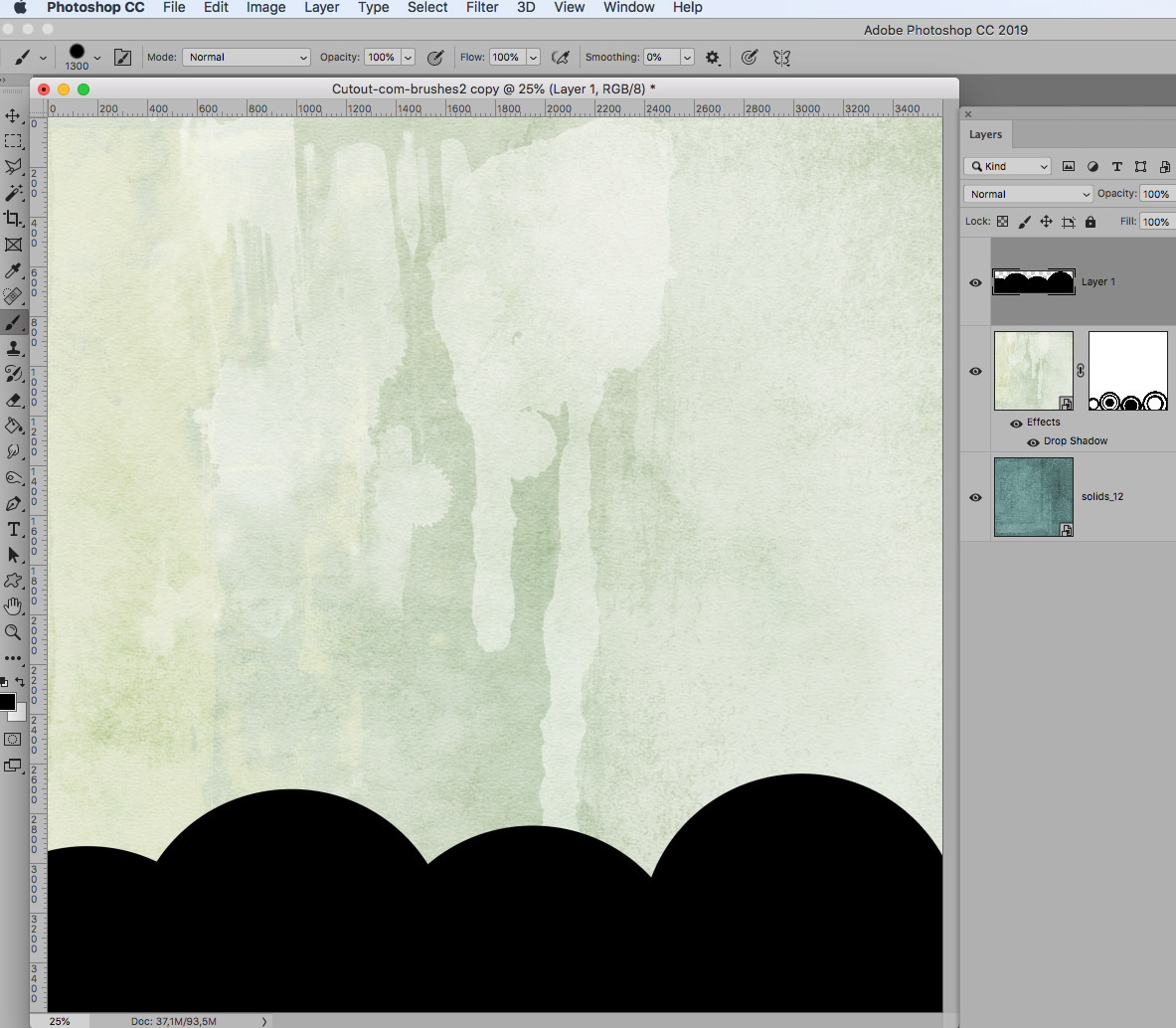The image size is (1176, 1028).
Task: Select the Frame tool
Action: [13, 245]
